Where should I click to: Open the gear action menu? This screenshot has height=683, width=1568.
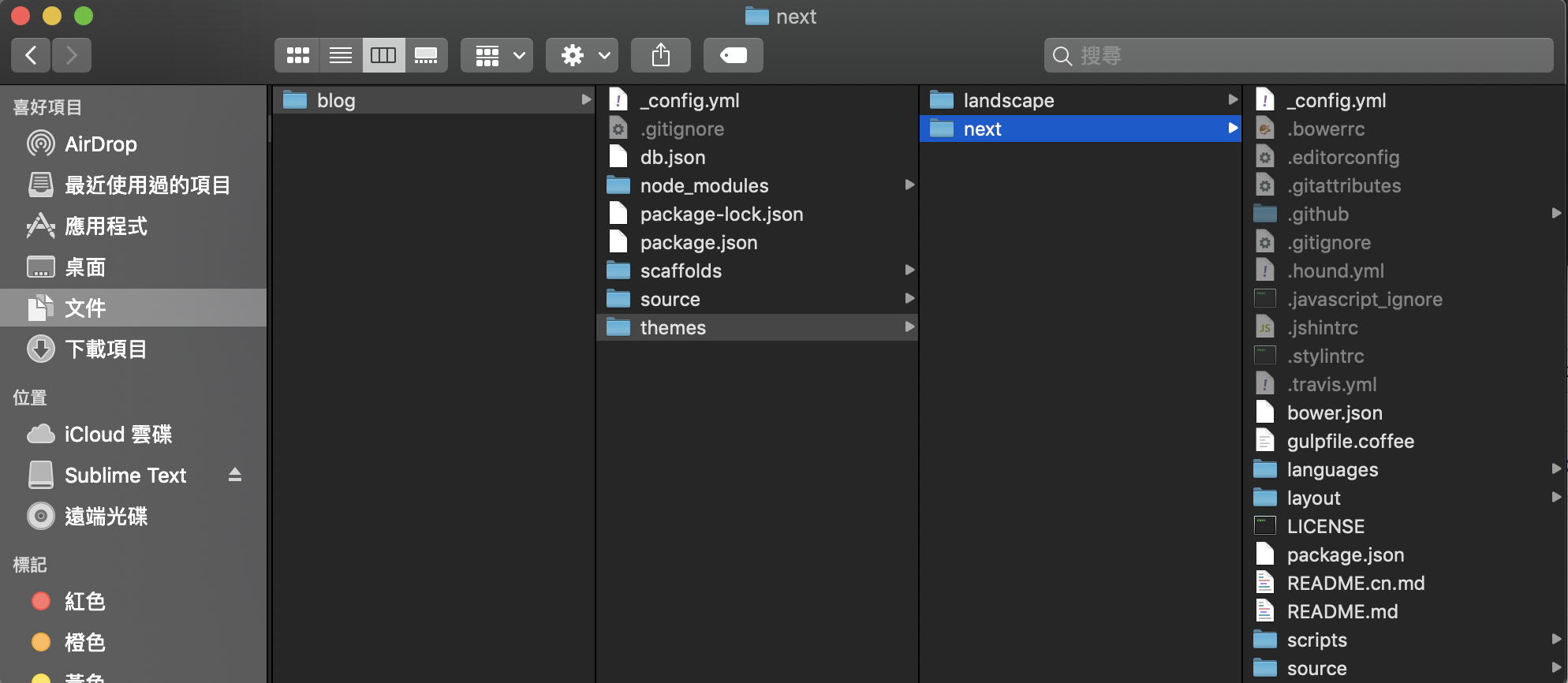click(582, 55)
